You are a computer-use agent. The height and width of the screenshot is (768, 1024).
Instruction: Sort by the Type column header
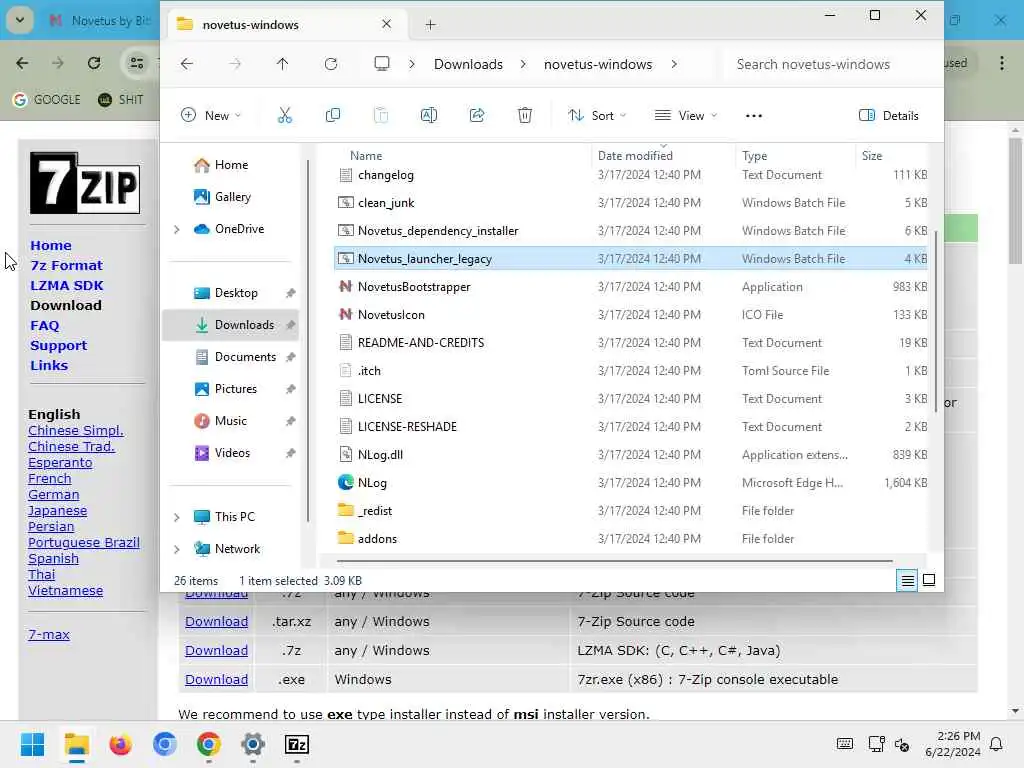(754, 156)
